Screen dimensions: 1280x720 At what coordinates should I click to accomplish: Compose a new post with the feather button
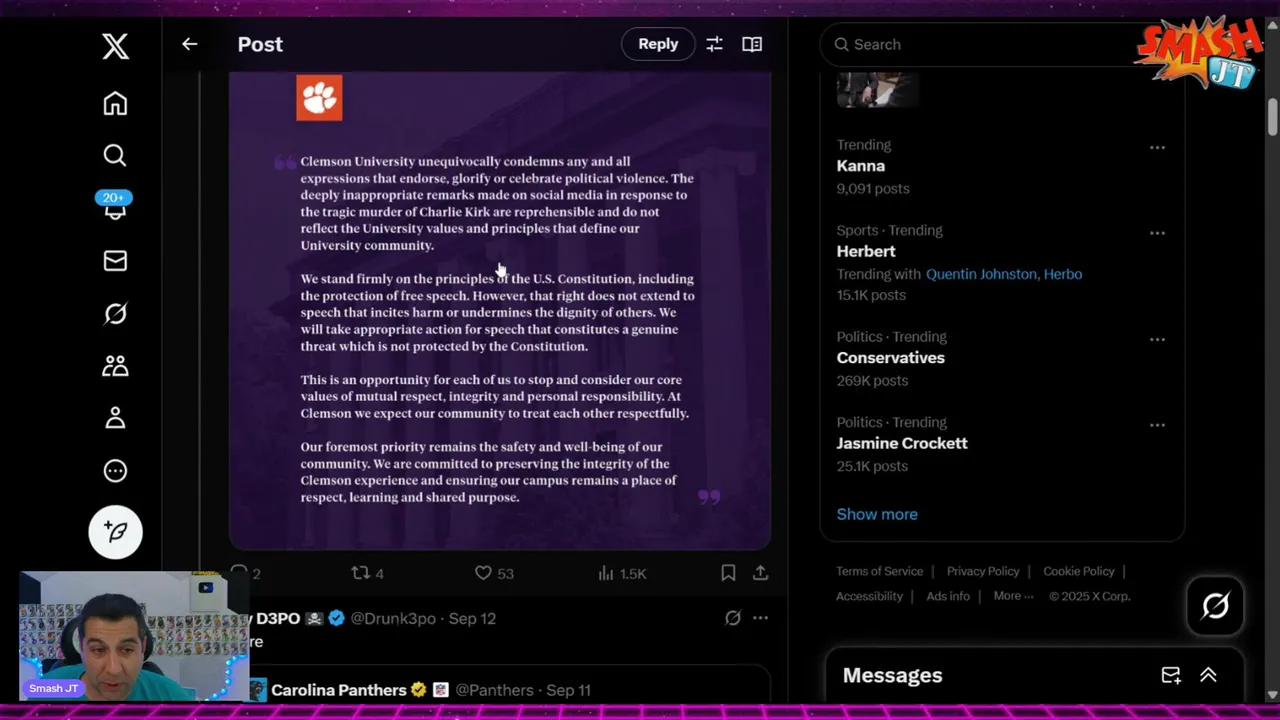[x=115, y=532]
